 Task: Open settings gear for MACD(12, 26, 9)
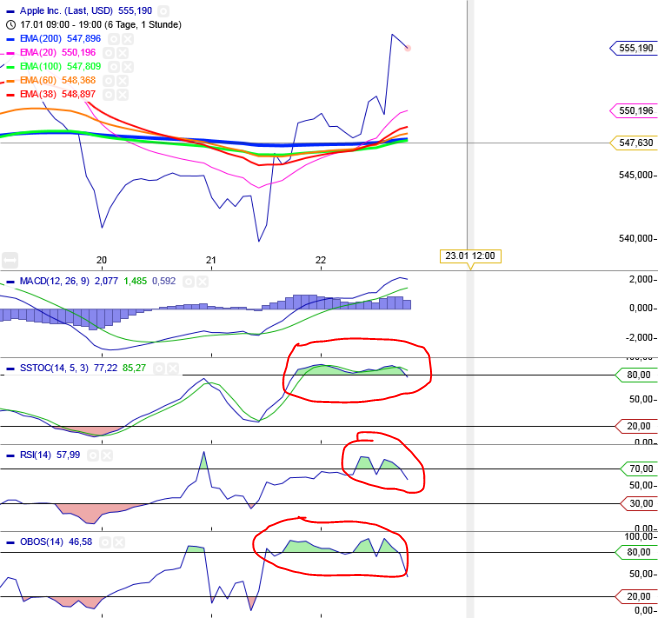[x=188, y=282]
